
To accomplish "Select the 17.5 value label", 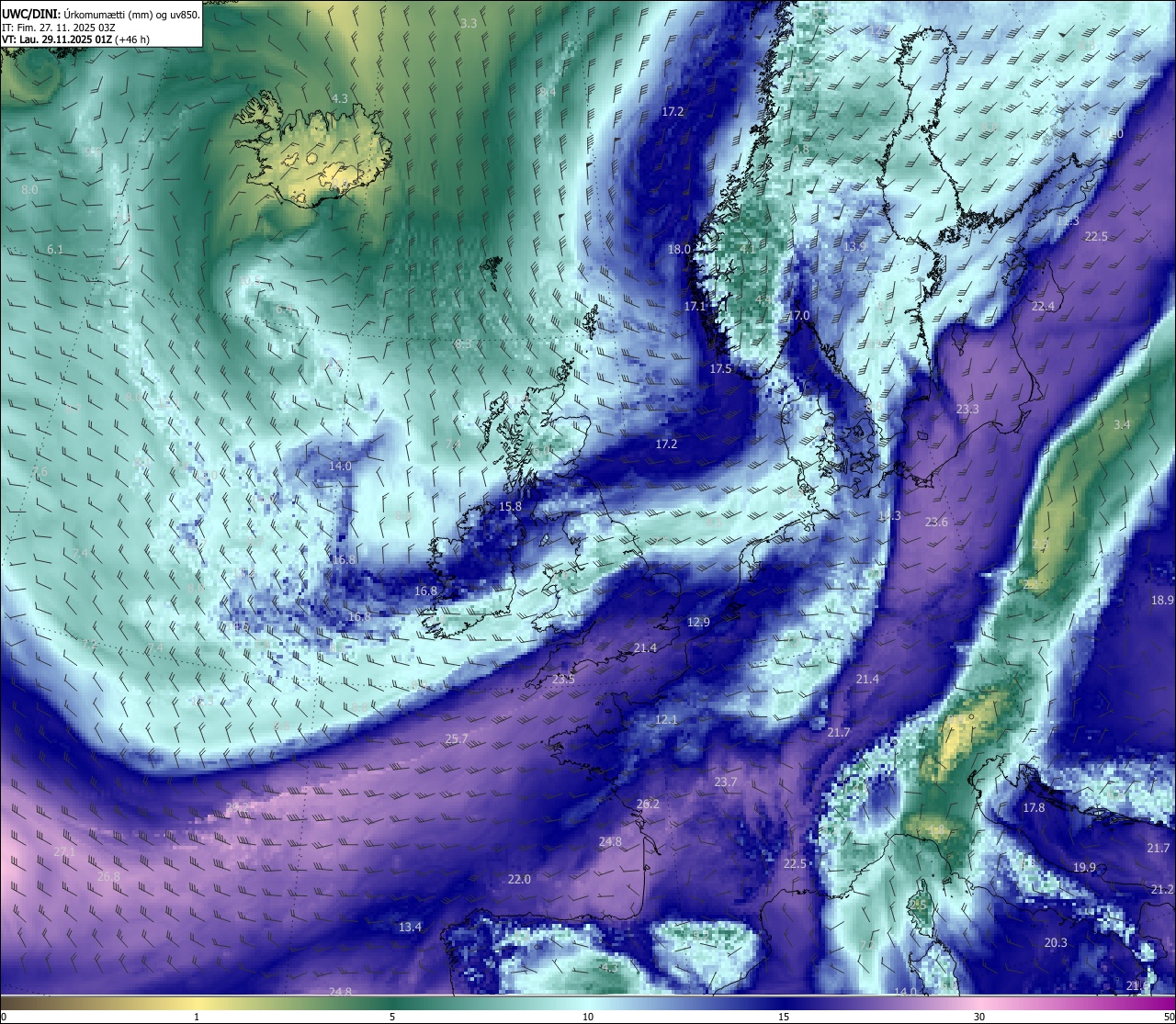I will 720,369.
